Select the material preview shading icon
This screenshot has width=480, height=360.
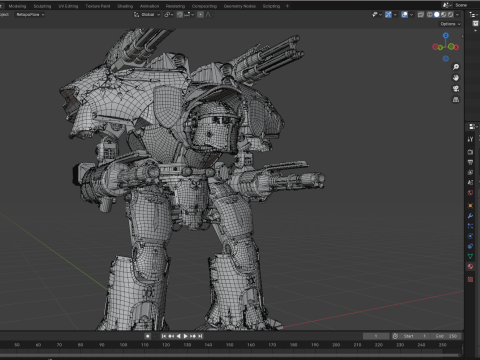(x=444, y=15)
